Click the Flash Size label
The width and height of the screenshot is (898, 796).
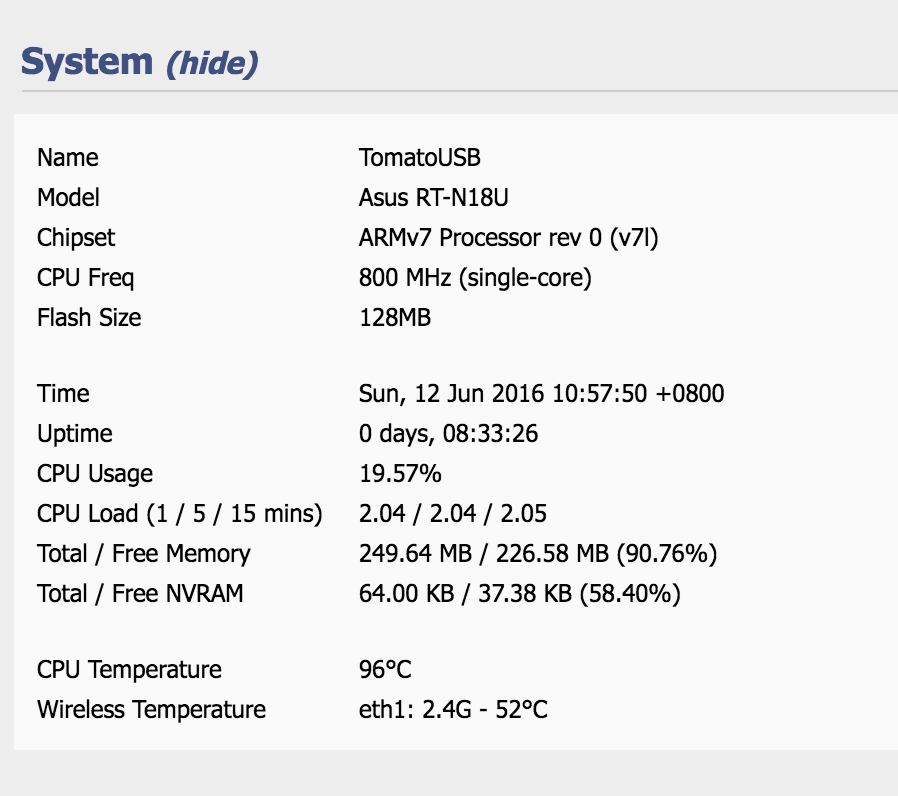click(x=89, y=318)
